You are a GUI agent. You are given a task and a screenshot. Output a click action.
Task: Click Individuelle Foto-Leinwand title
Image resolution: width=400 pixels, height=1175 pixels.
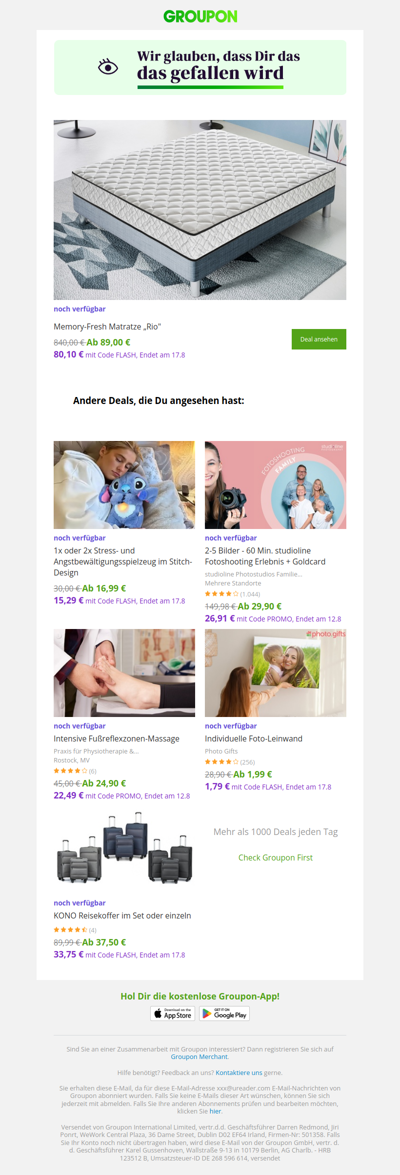pyautogui.click(x=254, y=739)
